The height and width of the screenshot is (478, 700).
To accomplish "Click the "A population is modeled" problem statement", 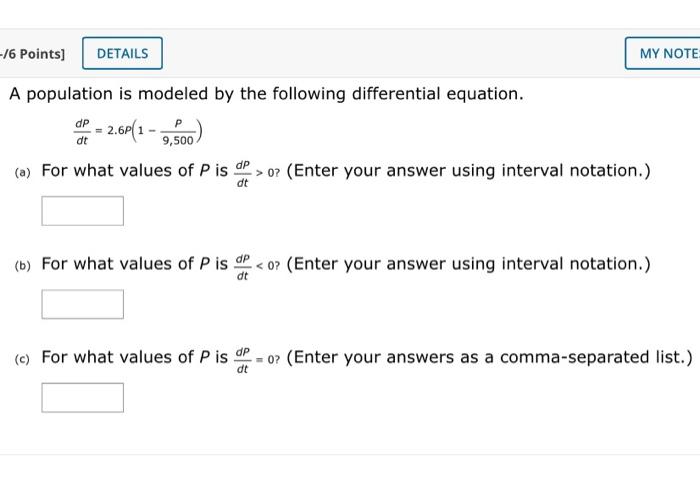I will tap(266, 94).
